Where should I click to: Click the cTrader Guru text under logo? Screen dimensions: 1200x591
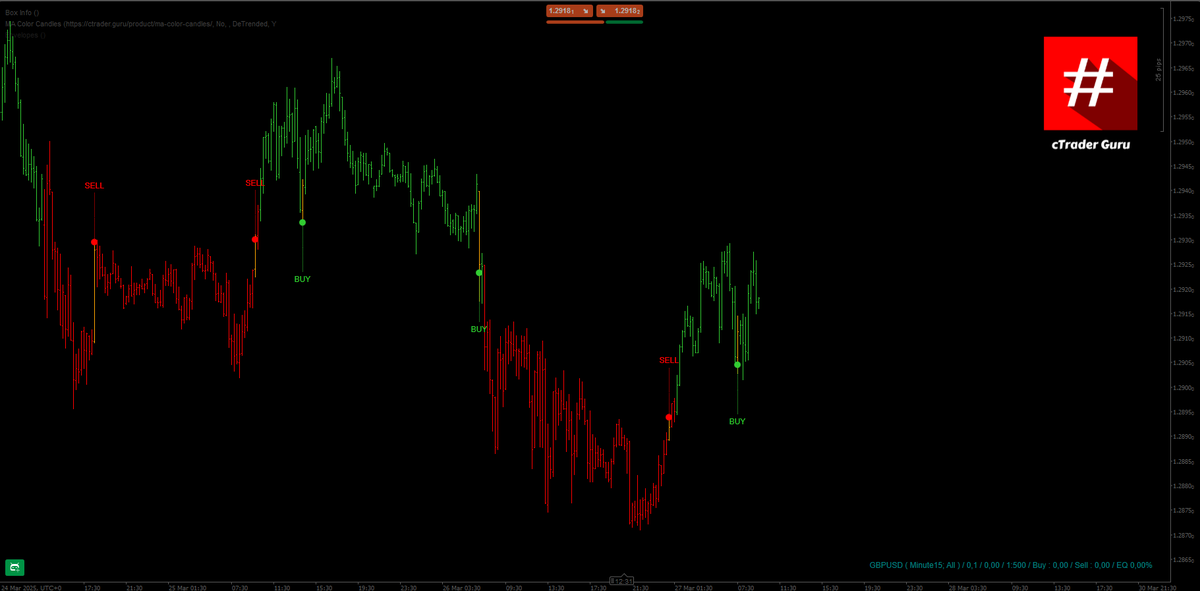pos(1090,144)
